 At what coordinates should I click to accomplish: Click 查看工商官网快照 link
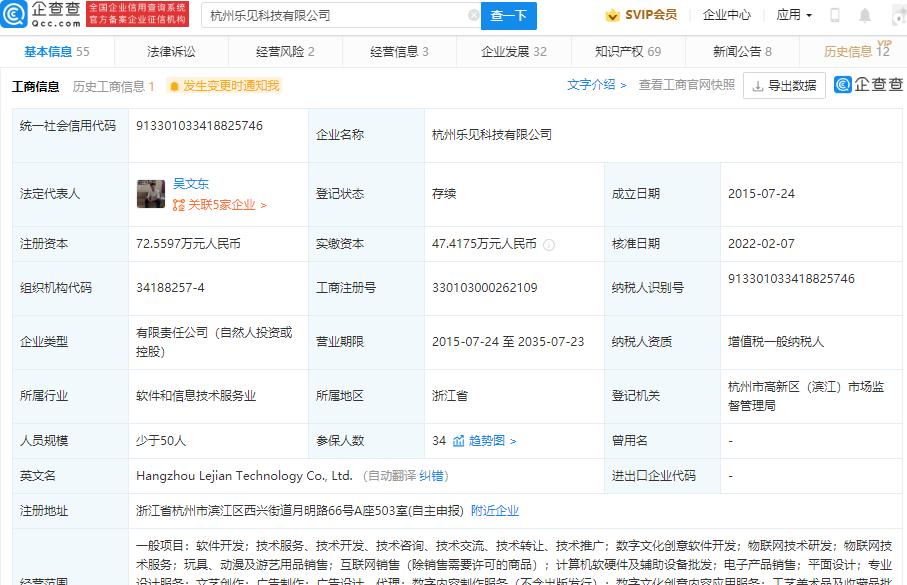coord(687,84)
